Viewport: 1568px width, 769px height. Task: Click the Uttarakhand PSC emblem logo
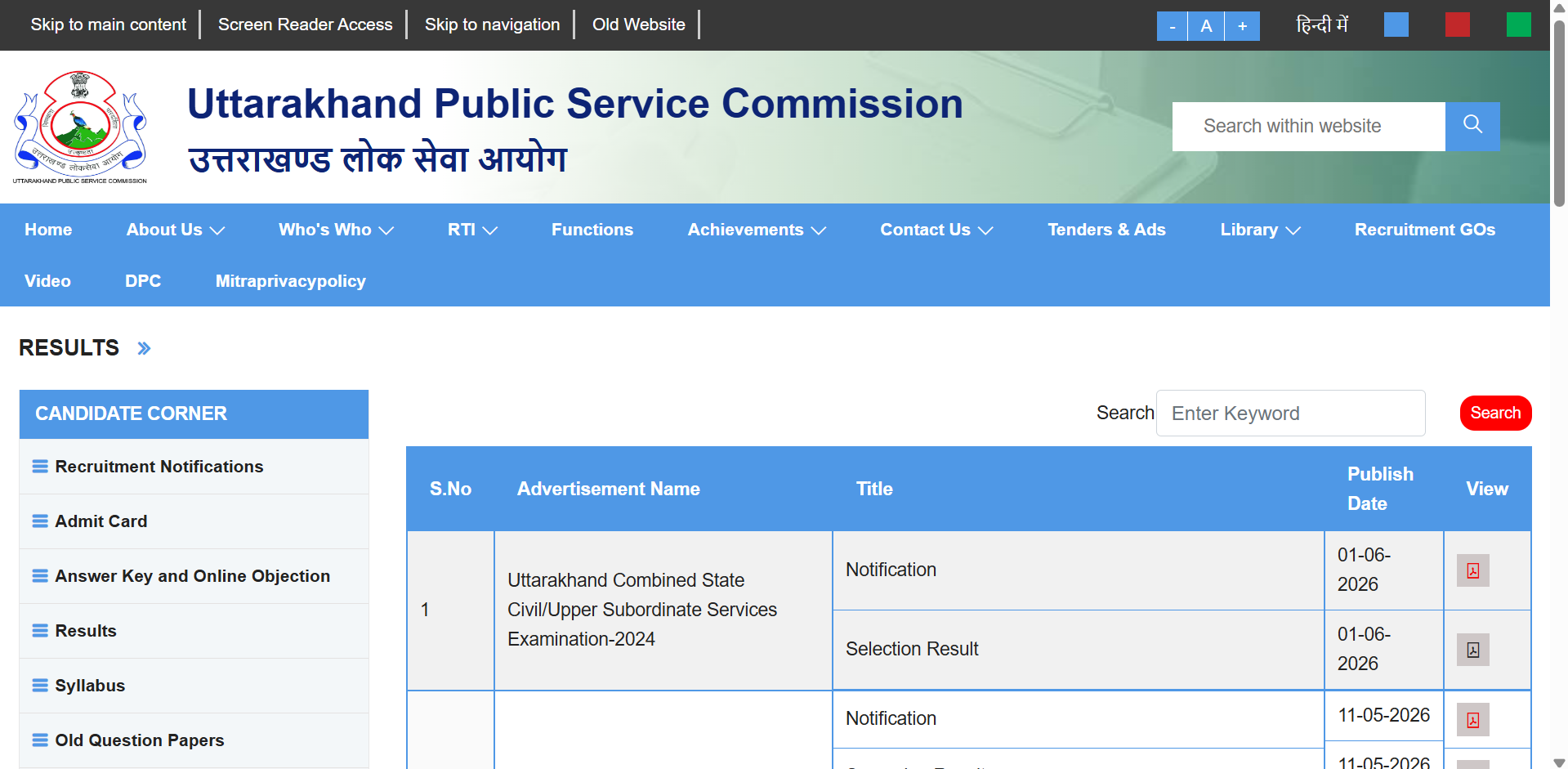coord(80,127)
